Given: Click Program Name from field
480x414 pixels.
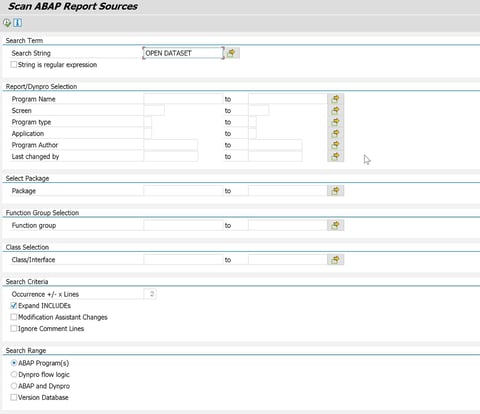Looking at the screenshot, I should coord(183,99).
